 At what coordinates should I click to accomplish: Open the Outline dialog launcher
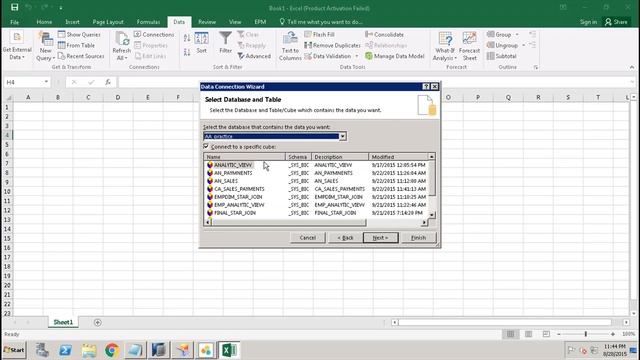[x=536, y=67]
